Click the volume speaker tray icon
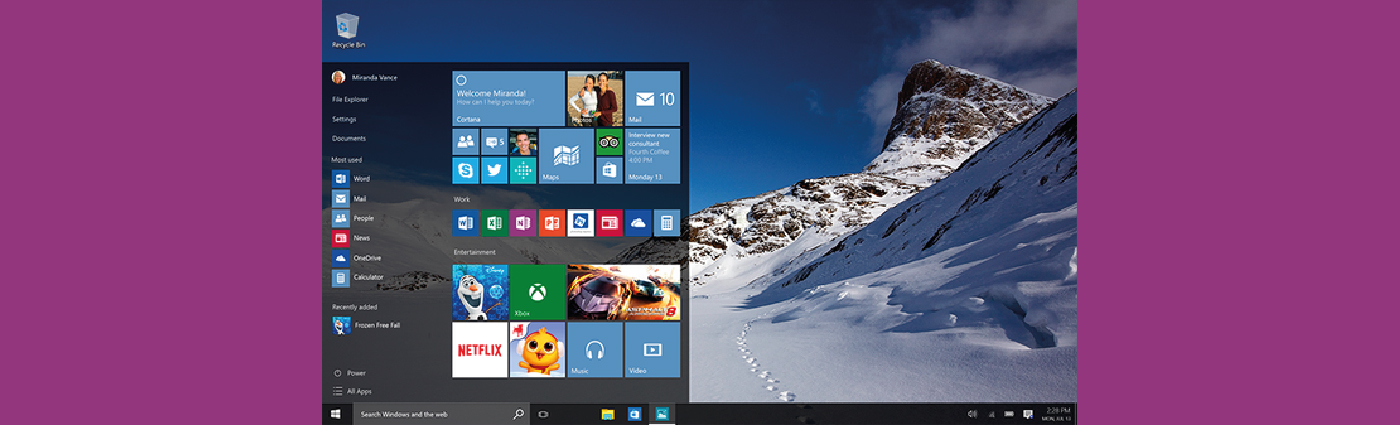The image size is (1400, 425). click(972, 414)
